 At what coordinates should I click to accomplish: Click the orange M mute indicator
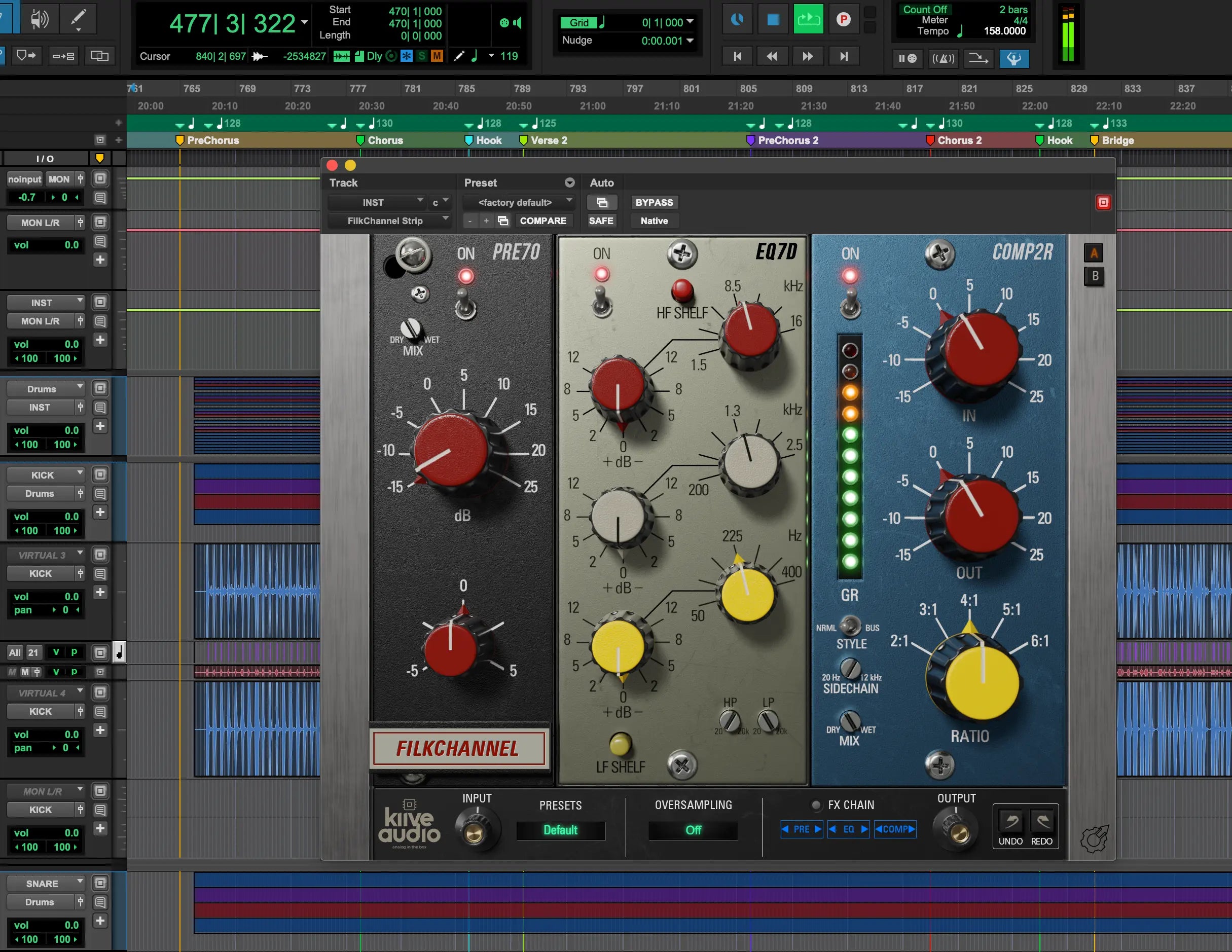click(x=437, y=56)
